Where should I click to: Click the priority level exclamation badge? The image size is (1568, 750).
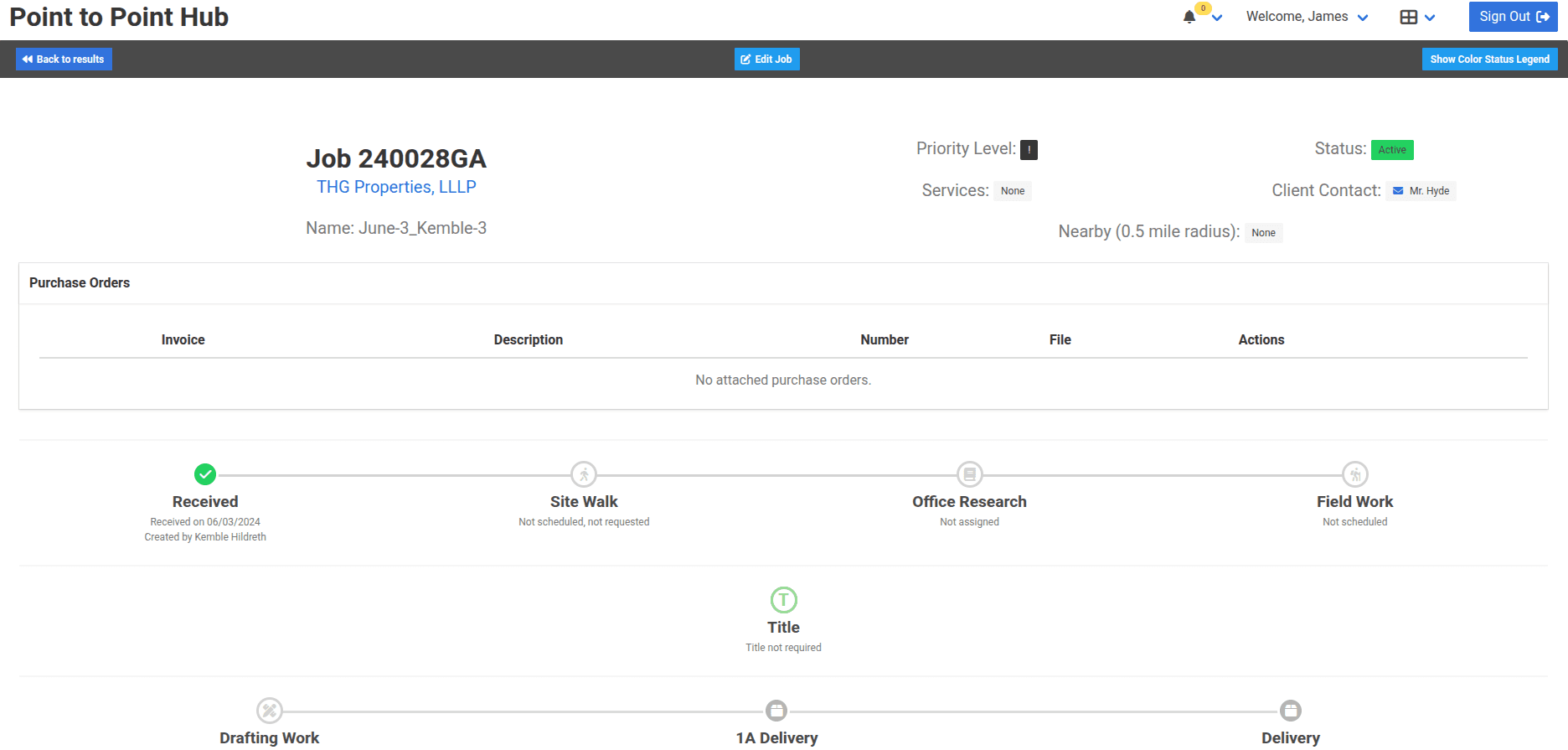pos(1029,150)
